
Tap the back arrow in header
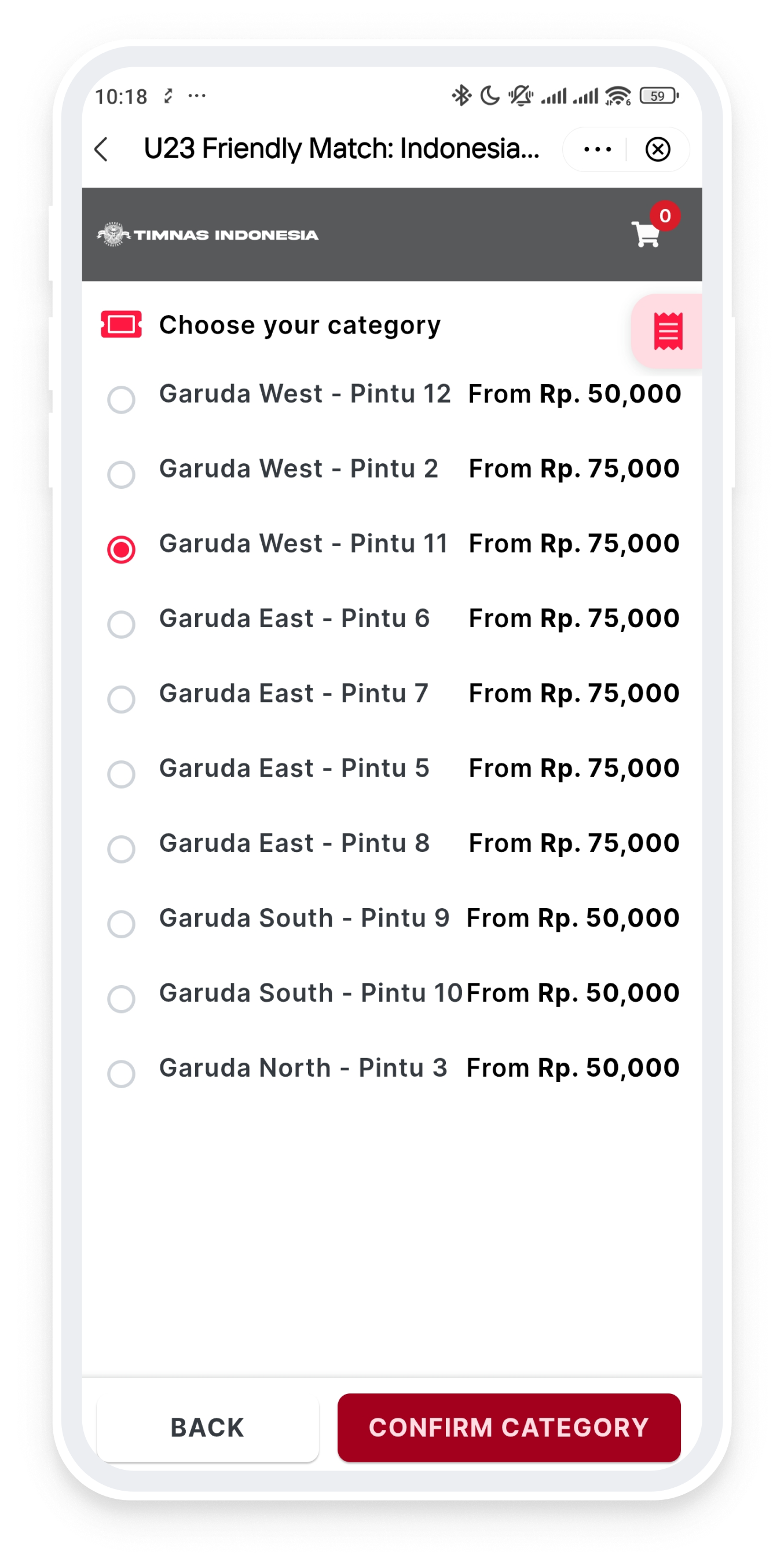point(102,149)
